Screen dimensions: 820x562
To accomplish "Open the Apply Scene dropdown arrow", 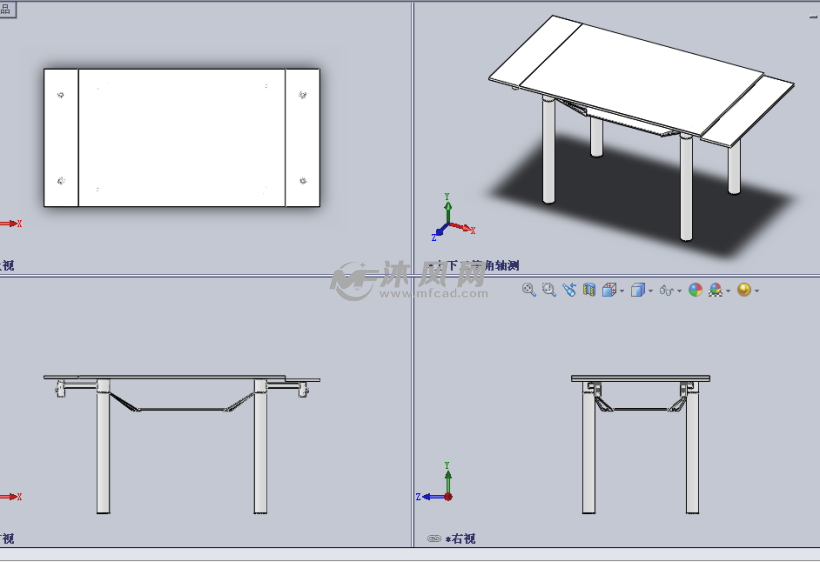I will point(728,291).
